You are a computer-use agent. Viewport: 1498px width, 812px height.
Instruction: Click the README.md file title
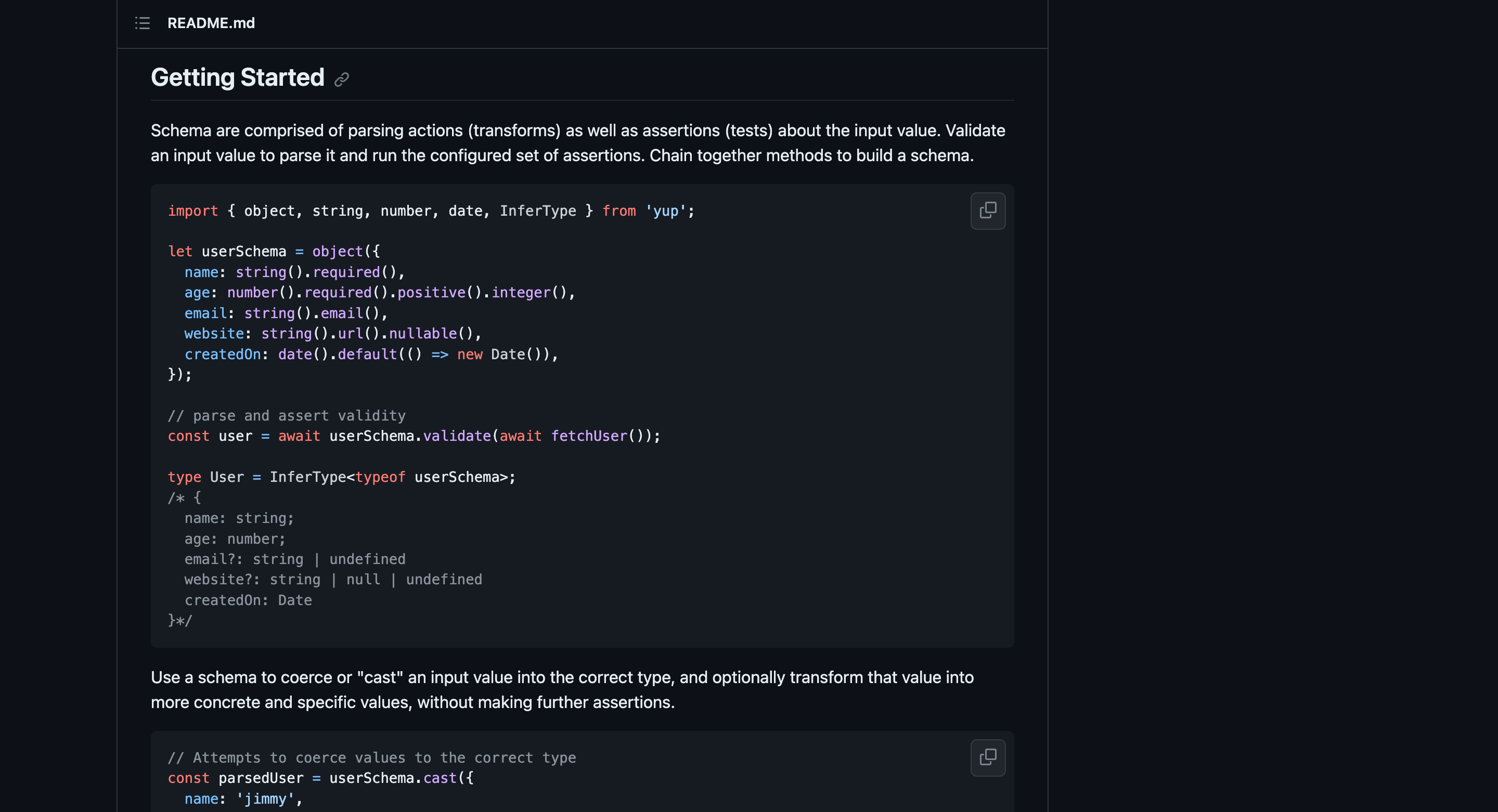(211, 23)
